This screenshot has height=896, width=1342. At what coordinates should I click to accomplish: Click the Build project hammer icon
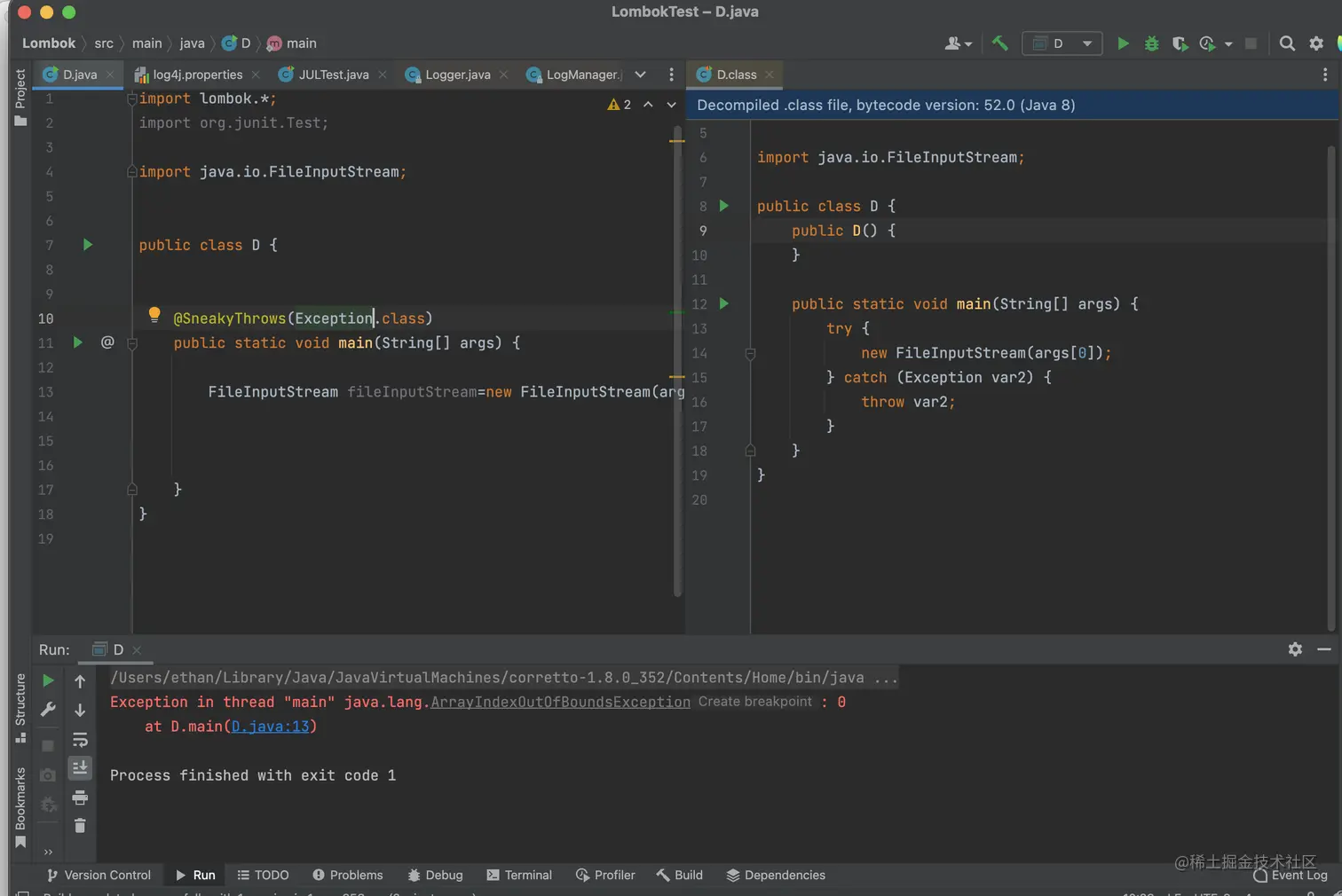click(1000, 43)
